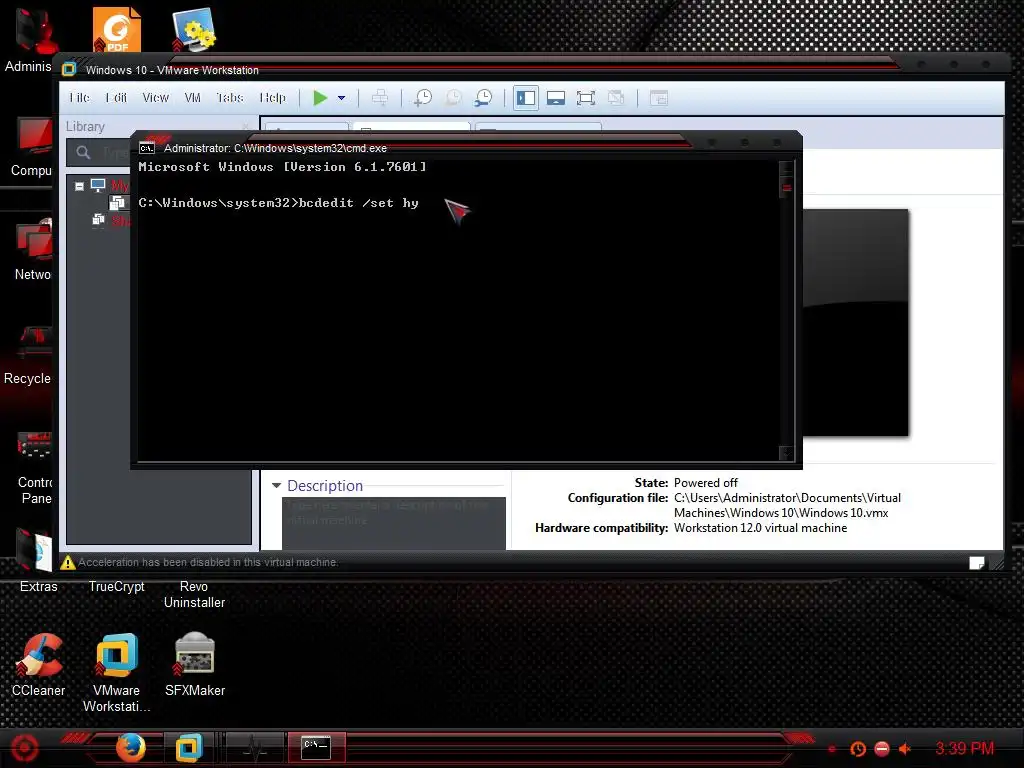Select the VMware Workstation desktop shortcut
This screenshot has width=1024, height=768.
coord(116,672)
